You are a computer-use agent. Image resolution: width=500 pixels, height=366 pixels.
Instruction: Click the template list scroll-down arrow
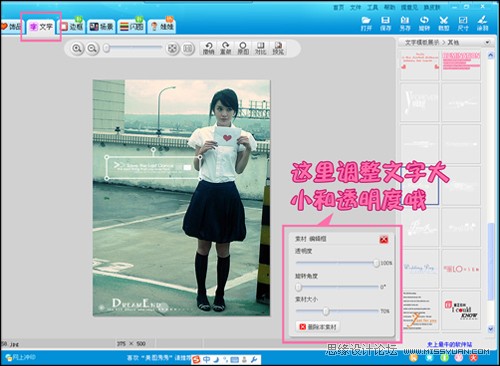pyautogui.click(x=490, y=329)
